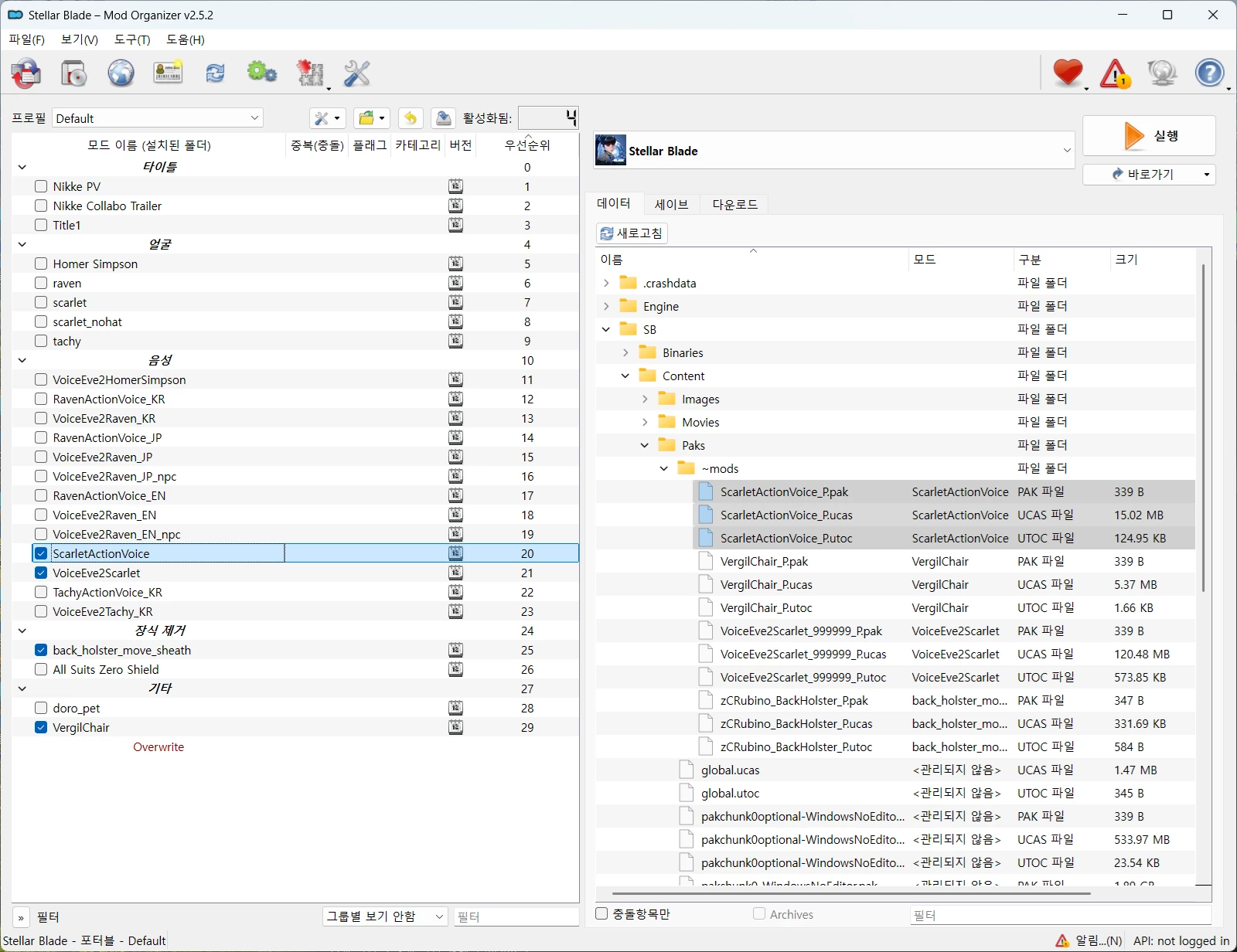
Task: Click the data tree horizontal scrollbar
Action: (x=850, y=893)
